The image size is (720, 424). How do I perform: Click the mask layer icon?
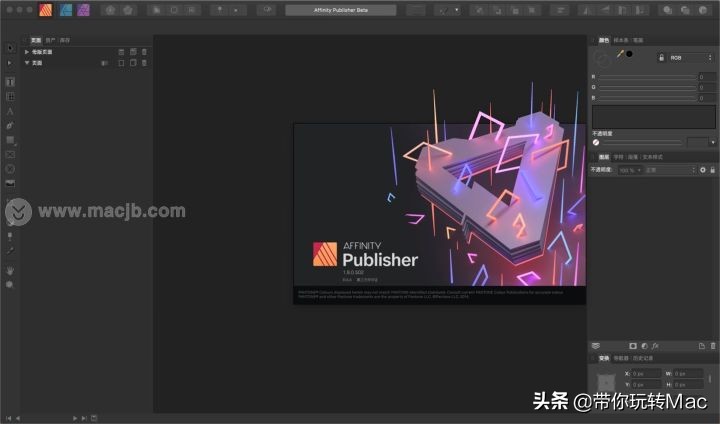(x=633, y=346)
